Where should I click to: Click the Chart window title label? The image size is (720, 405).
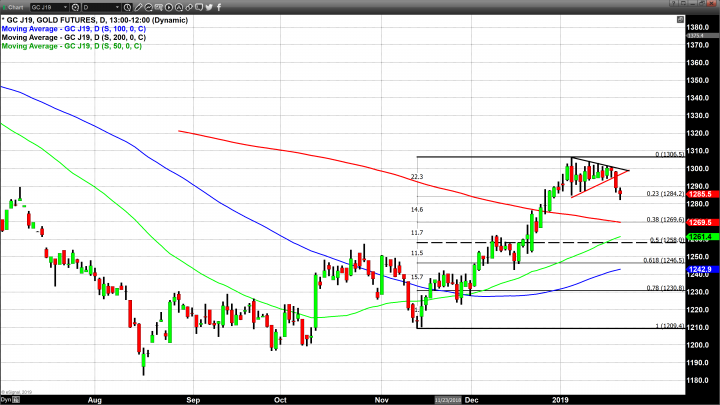(16, 7)
